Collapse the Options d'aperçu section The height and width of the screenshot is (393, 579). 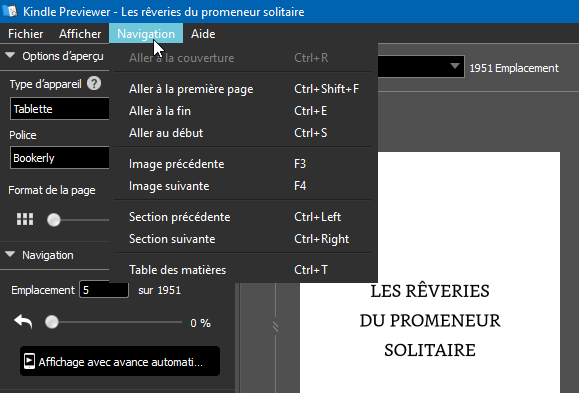[x=10, y=56]
